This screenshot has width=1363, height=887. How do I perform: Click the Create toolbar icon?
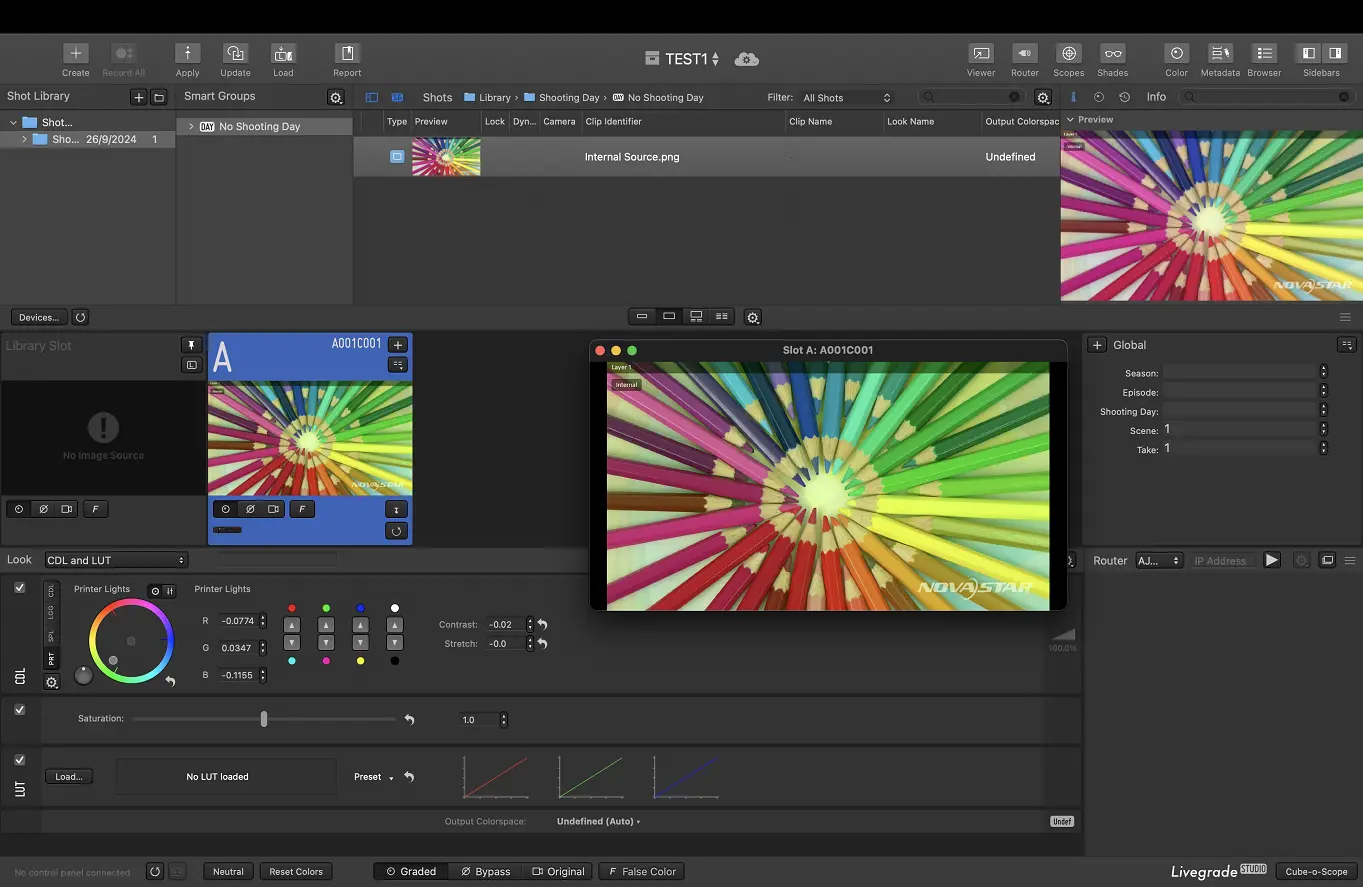tap(76, 54)
